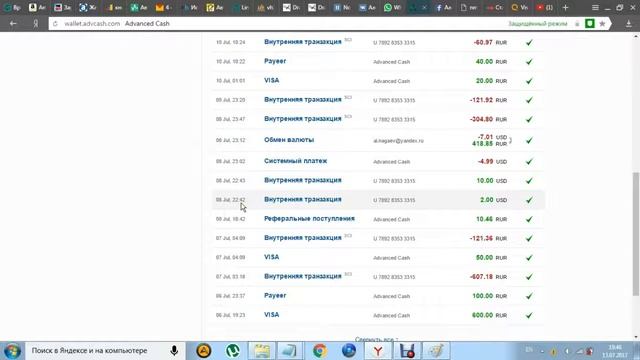This screenshot has width=640, height=360.
Task: Open the browser hamburger menu
Action: 595,7
